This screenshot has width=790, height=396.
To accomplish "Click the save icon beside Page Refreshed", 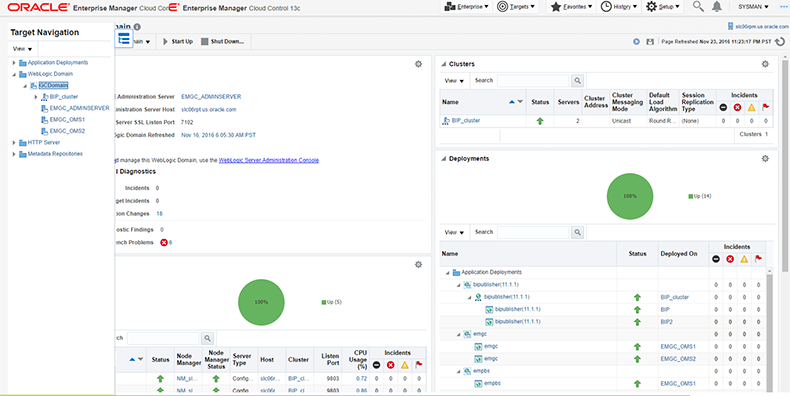I will tap(650, 42).
